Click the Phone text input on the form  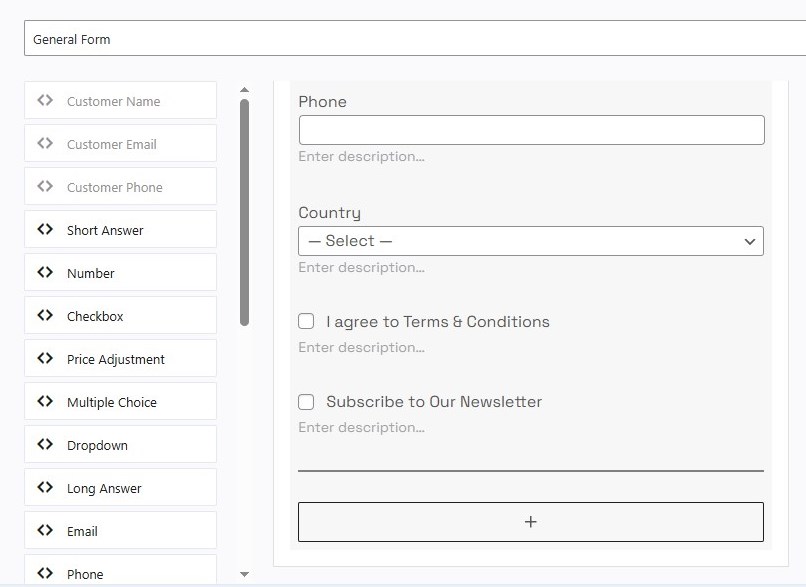530,129
